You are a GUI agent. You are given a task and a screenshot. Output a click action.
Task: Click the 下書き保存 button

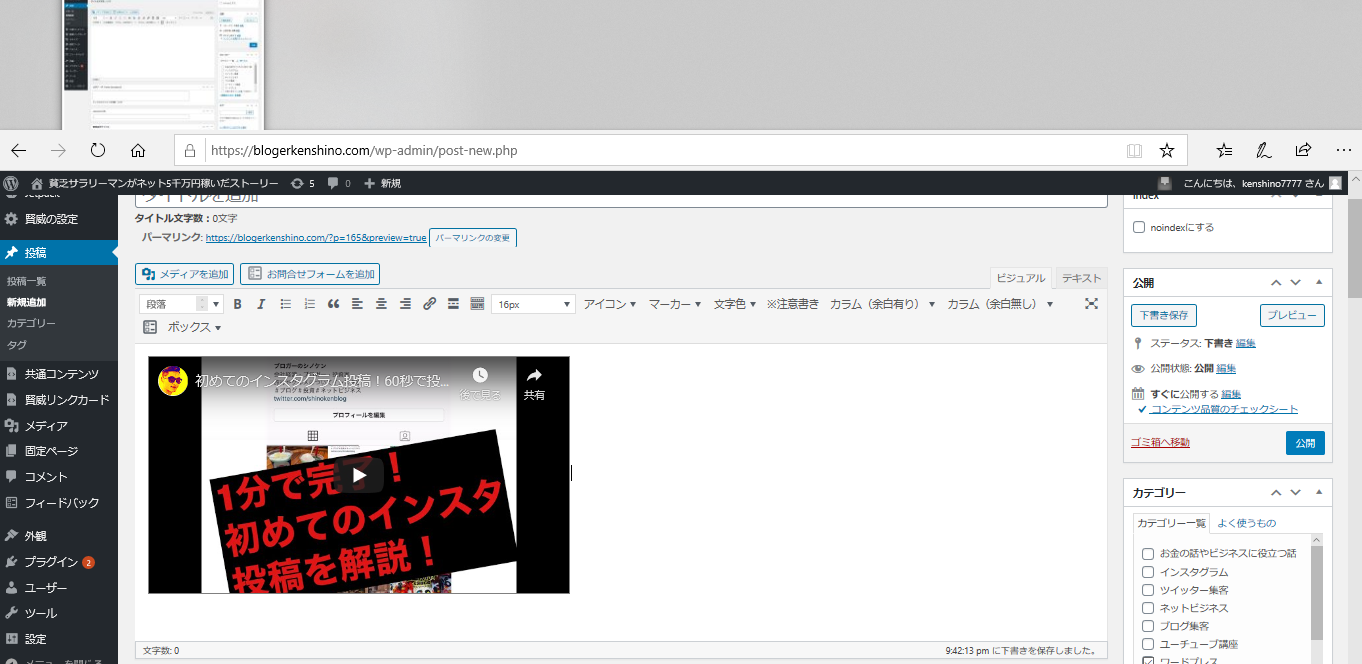pos(1164,315)
